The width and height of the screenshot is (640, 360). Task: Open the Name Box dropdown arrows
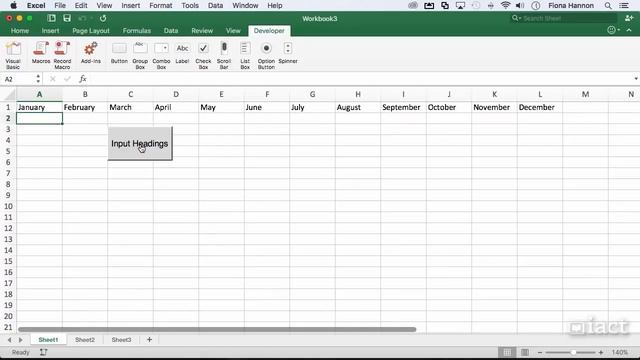[38, 79]
